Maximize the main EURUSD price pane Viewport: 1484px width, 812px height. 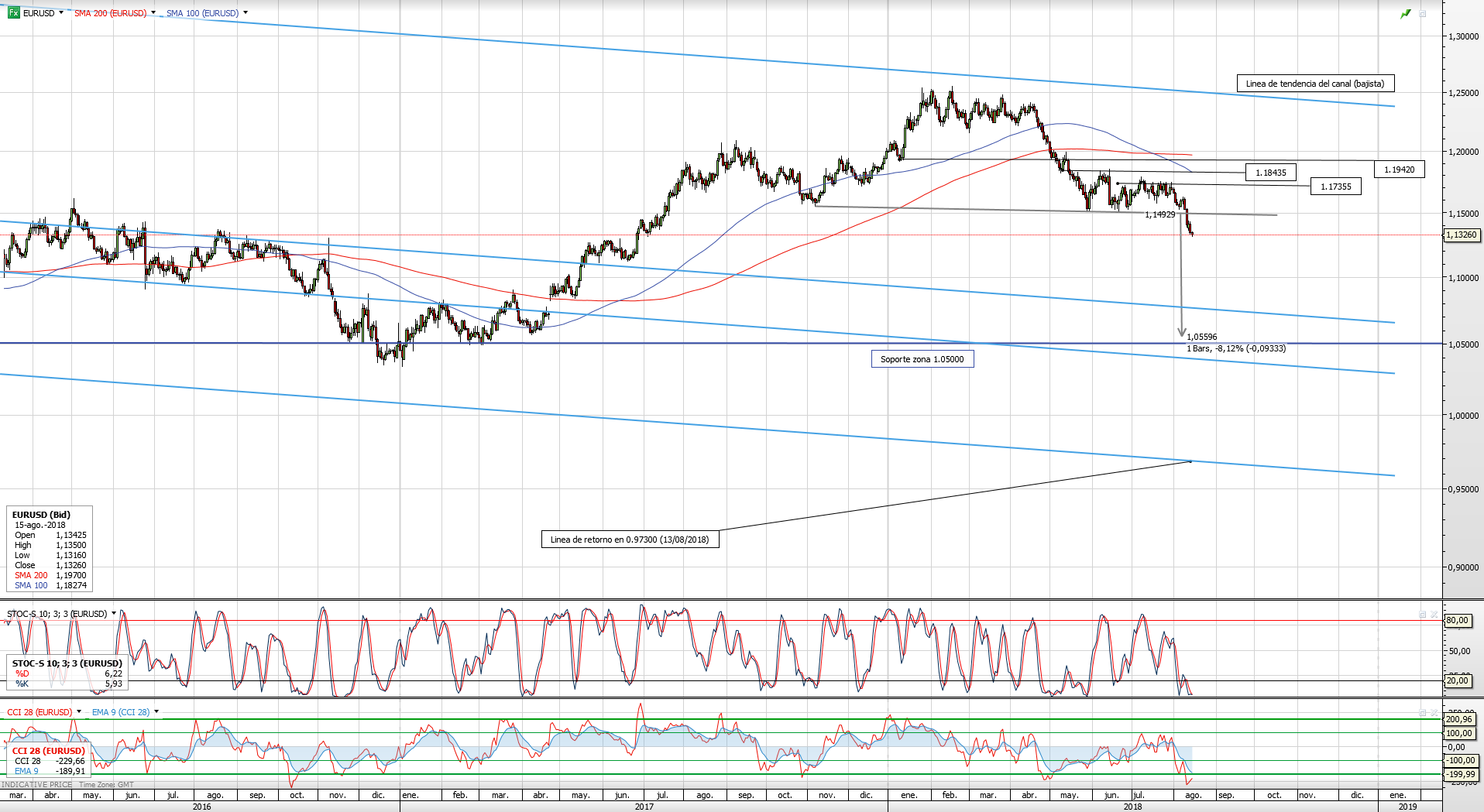pyautogui.click(x=1423, y=14)
